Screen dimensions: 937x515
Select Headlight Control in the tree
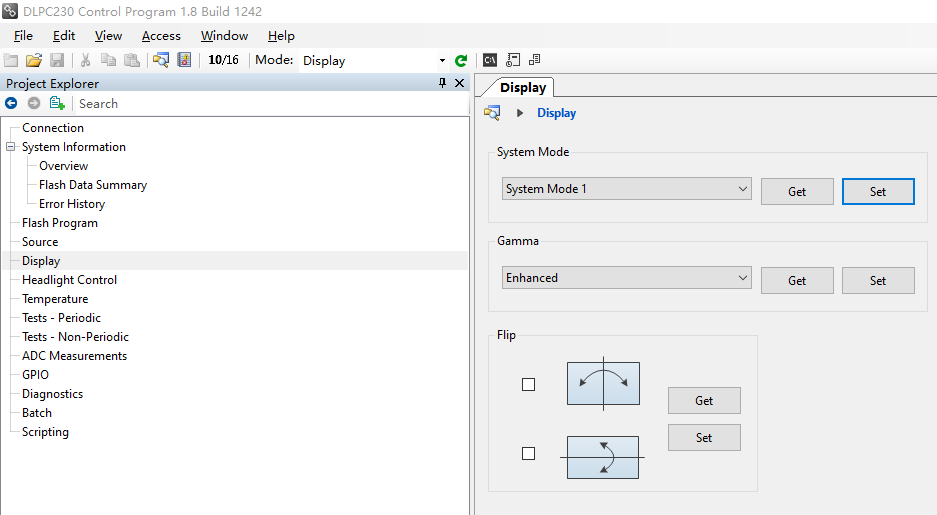pos(69,280)
